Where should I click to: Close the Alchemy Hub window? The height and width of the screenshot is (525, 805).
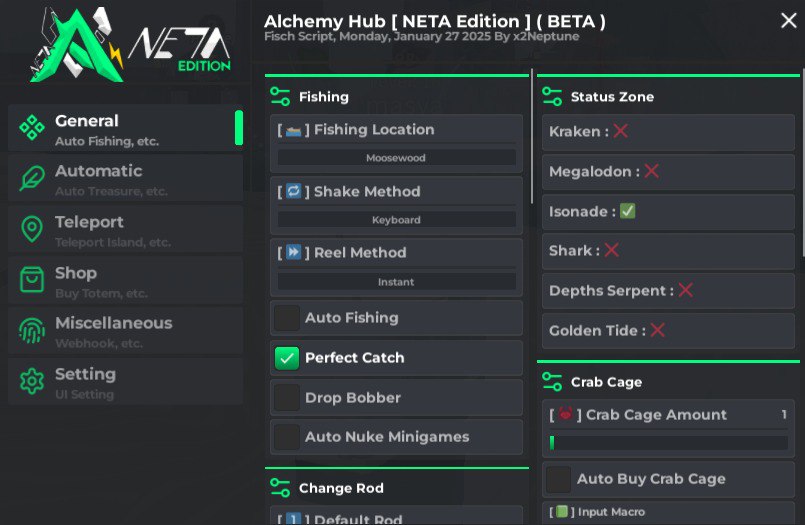(788, 21)
